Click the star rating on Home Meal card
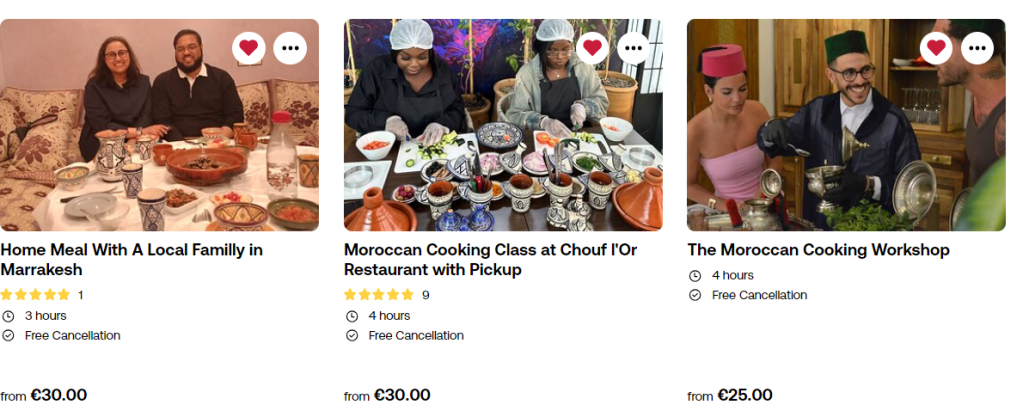The width and height of the screenshot is (1023, 411). point(36,295)
